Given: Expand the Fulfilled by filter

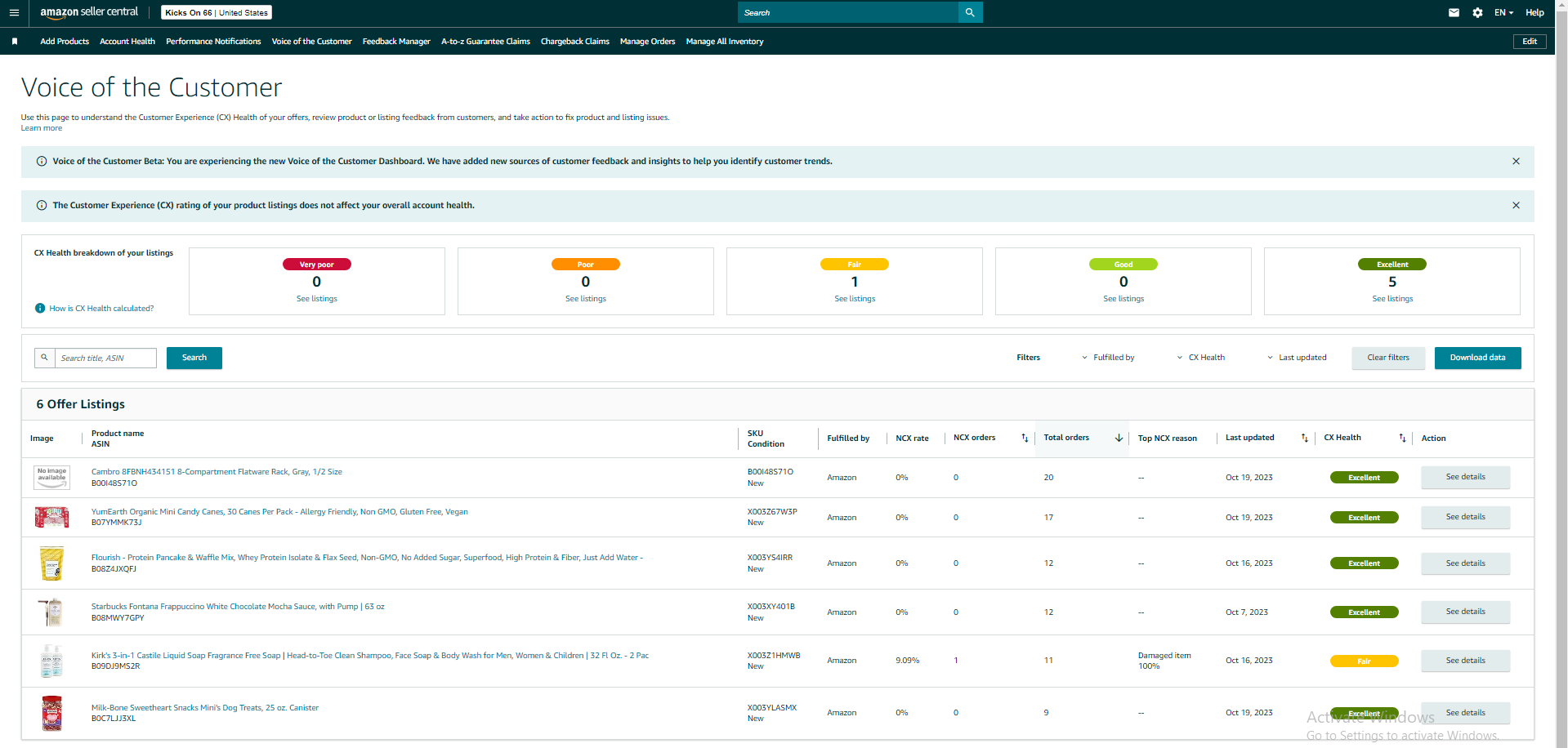Looking at the screenshot, I should tap(1108, 358).
